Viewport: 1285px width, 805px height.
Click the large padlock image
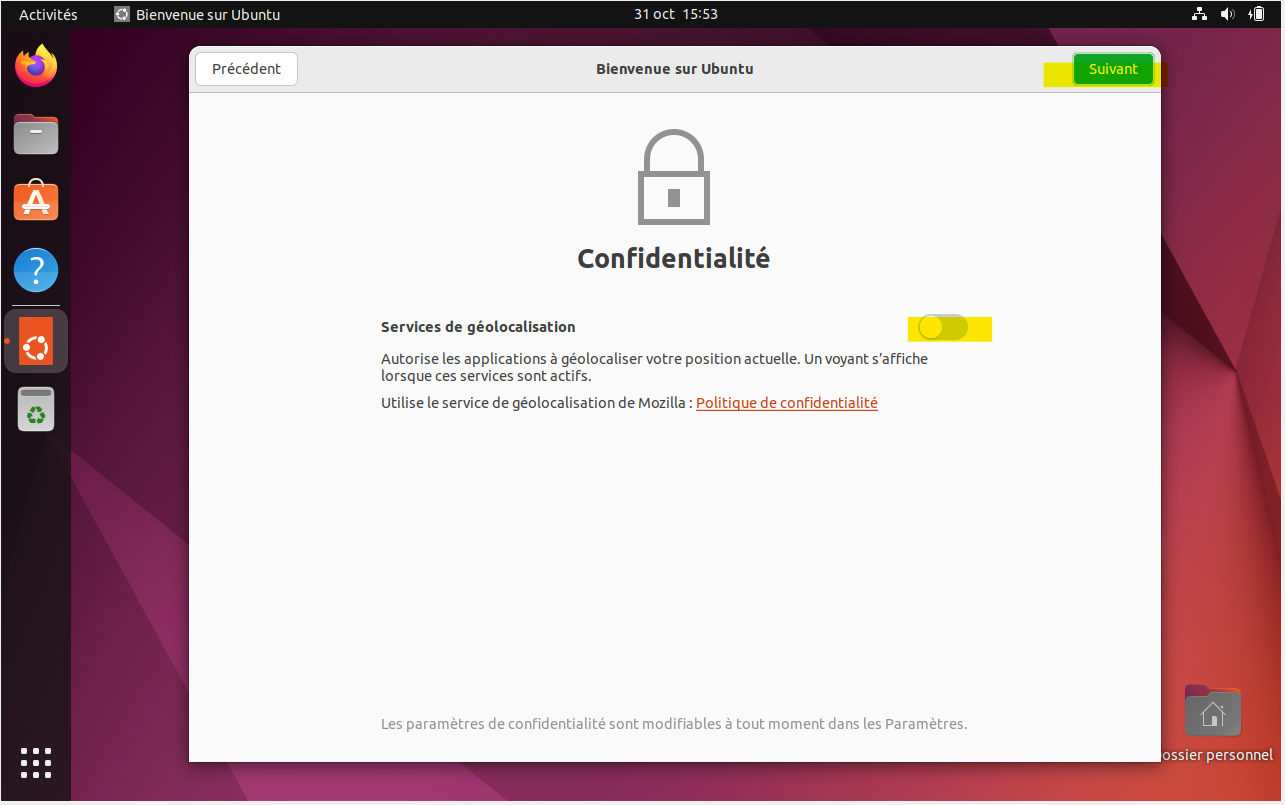pos(673,178)
